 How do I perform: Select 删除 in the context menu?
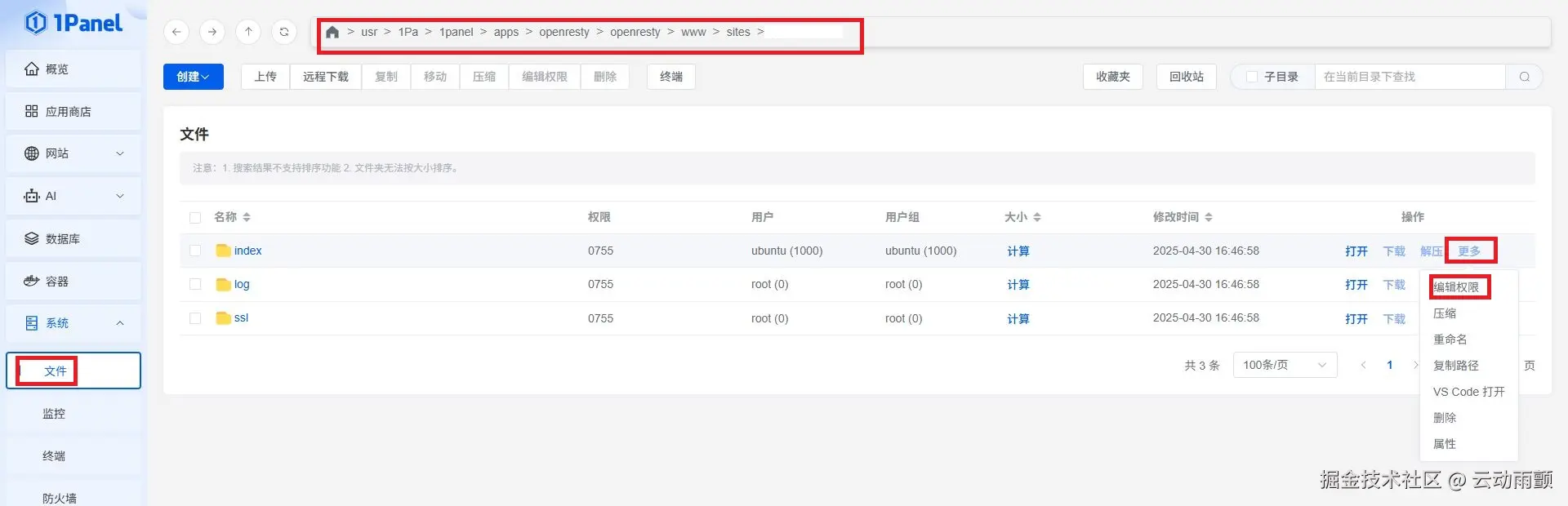point(1445,418)
